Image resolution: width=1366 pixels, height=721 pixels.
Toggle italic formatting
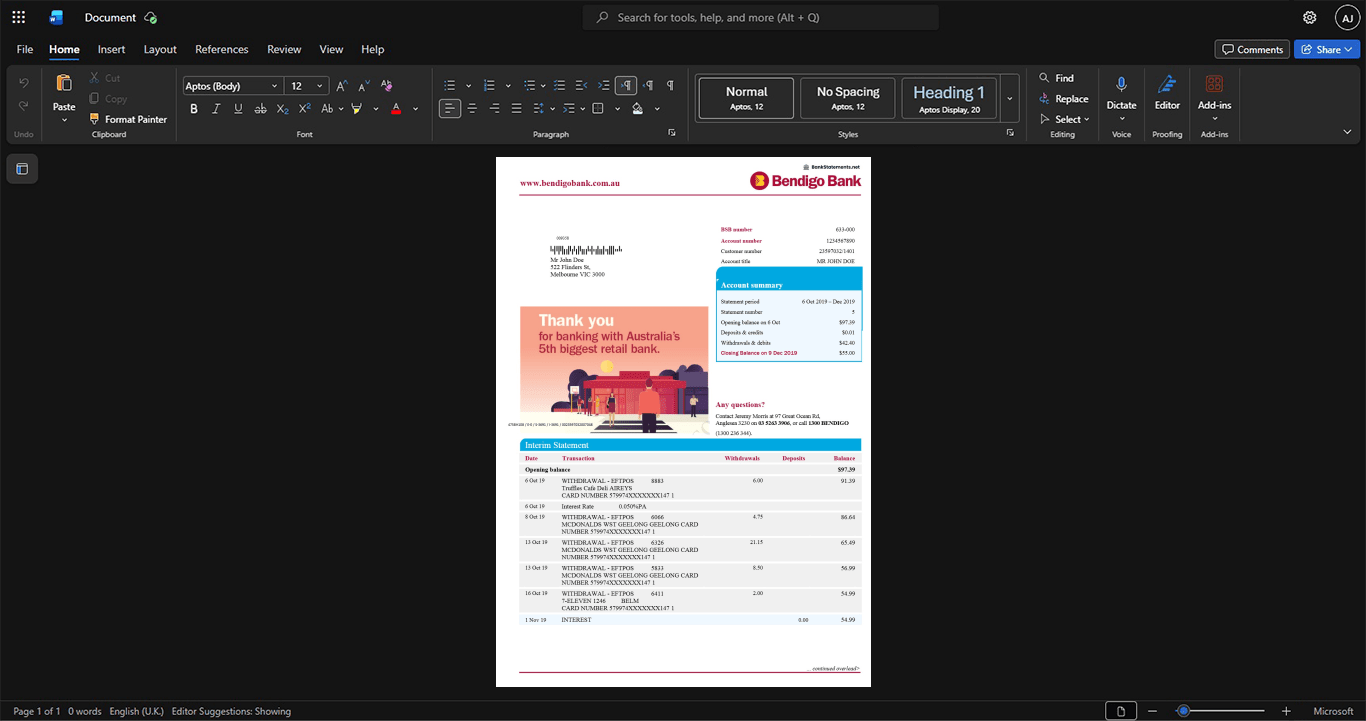point(216,108)
